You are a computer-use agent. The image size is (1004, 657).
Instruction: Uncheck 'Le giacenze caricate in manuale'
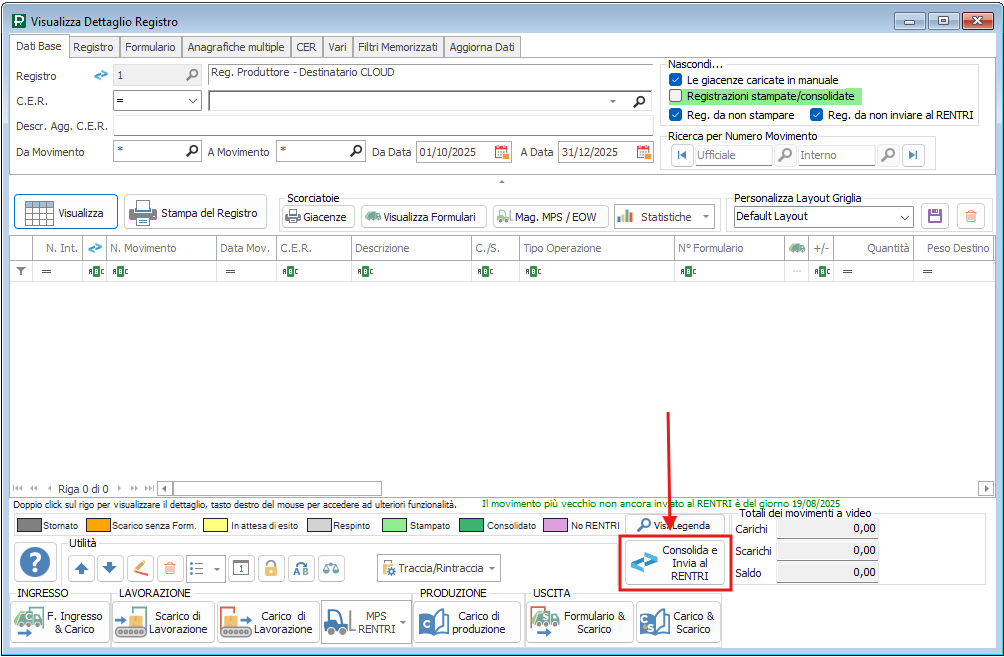click(x=676, y=79)
